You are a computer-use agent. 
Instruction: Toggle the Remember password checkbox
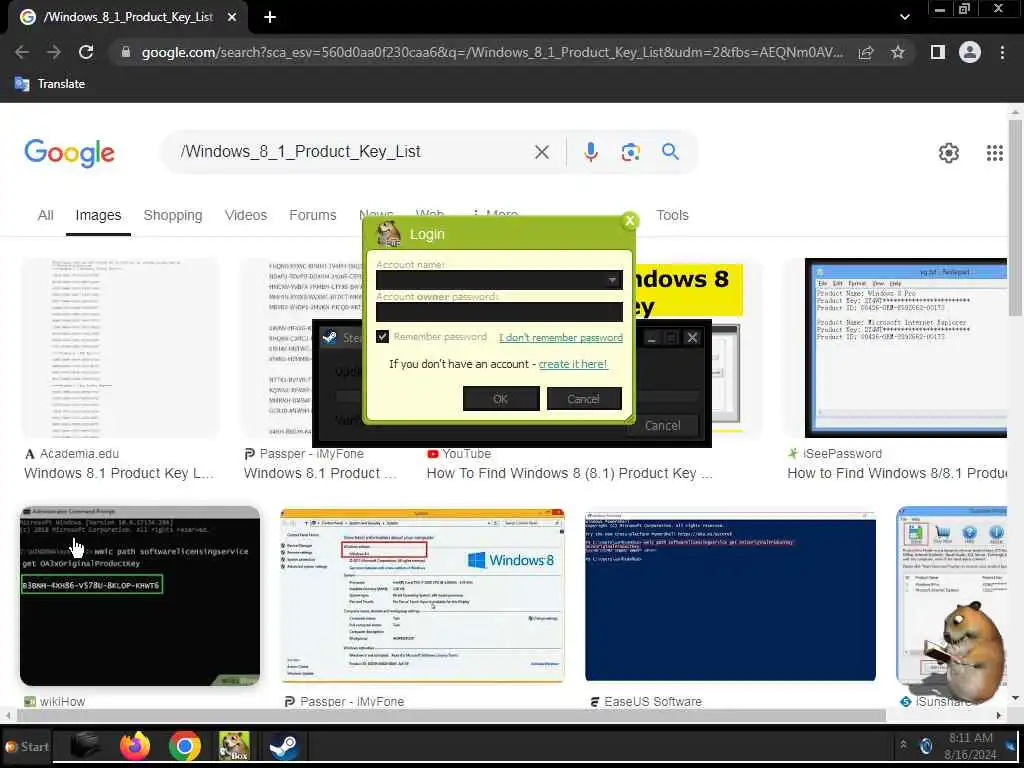tap(383, 337)
